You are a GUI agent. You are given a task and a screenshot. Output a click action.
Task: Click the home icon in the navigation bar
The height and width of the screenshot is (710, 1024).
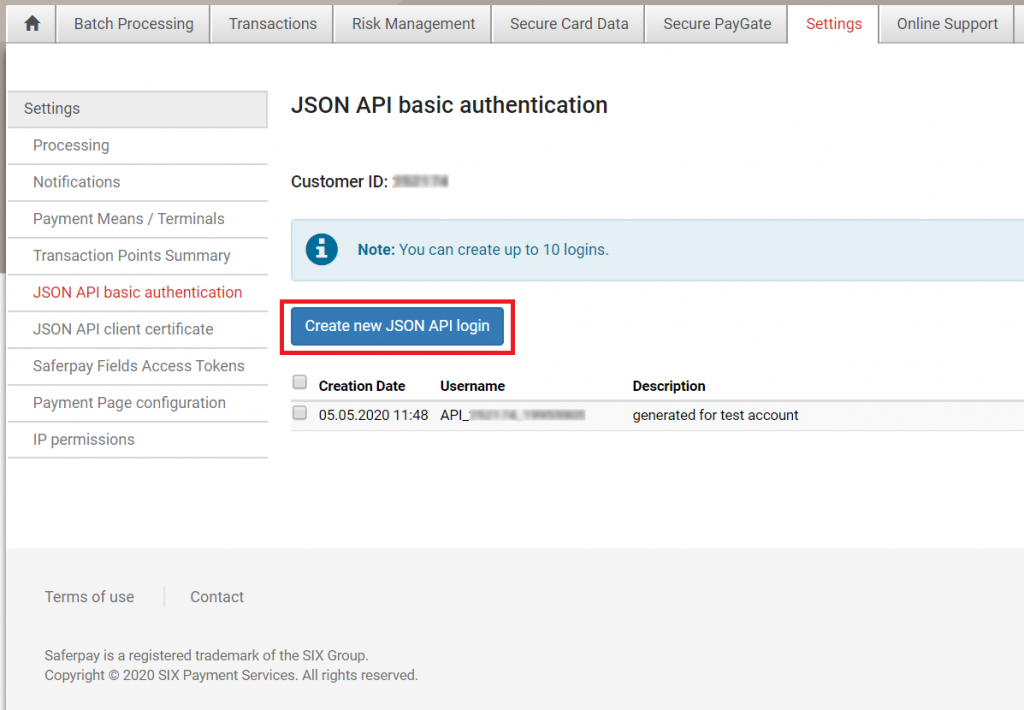(29, 23)
